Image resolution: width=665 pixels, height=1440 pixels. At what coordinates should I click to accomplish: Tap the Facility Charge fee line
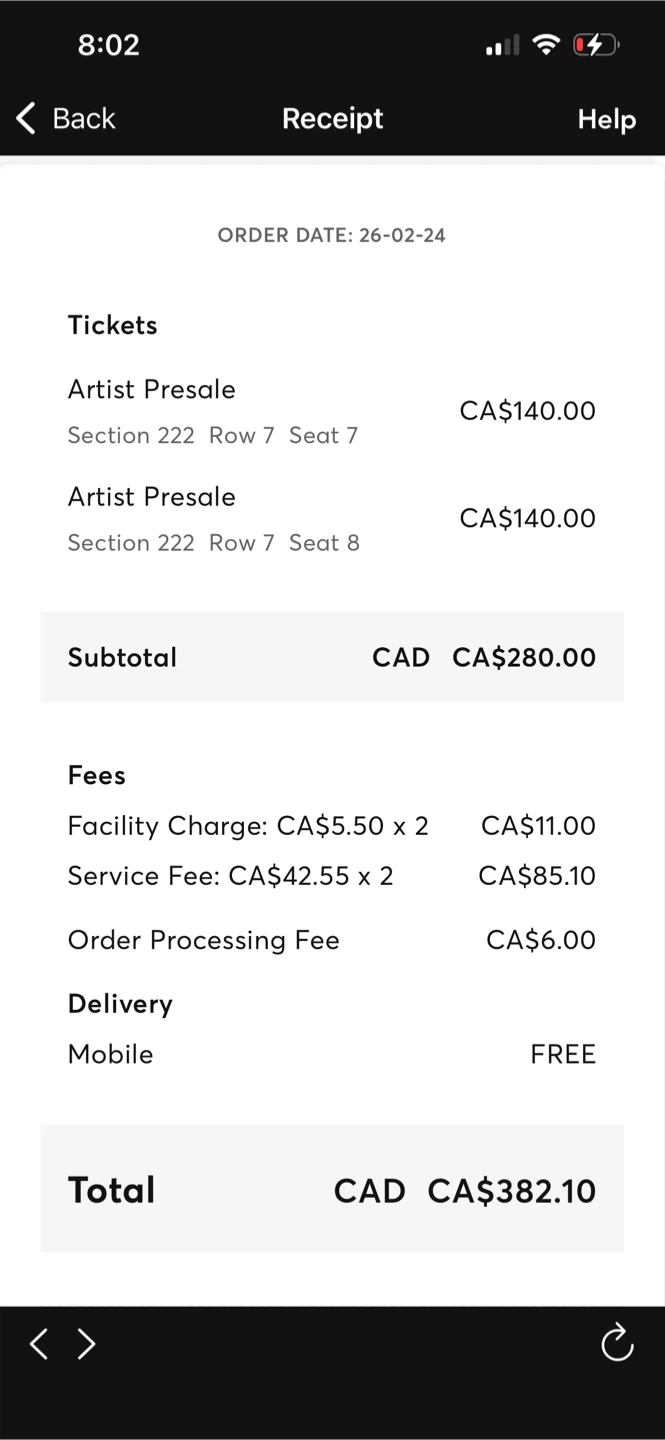(331, 826)
